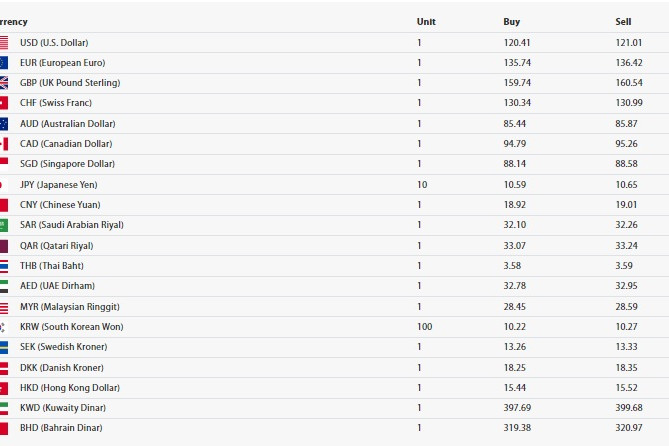Viewport: 669px width, 446px height.
Task: Click the Kuwaiti flag beside KWD
Action: (x=4, y=408)
